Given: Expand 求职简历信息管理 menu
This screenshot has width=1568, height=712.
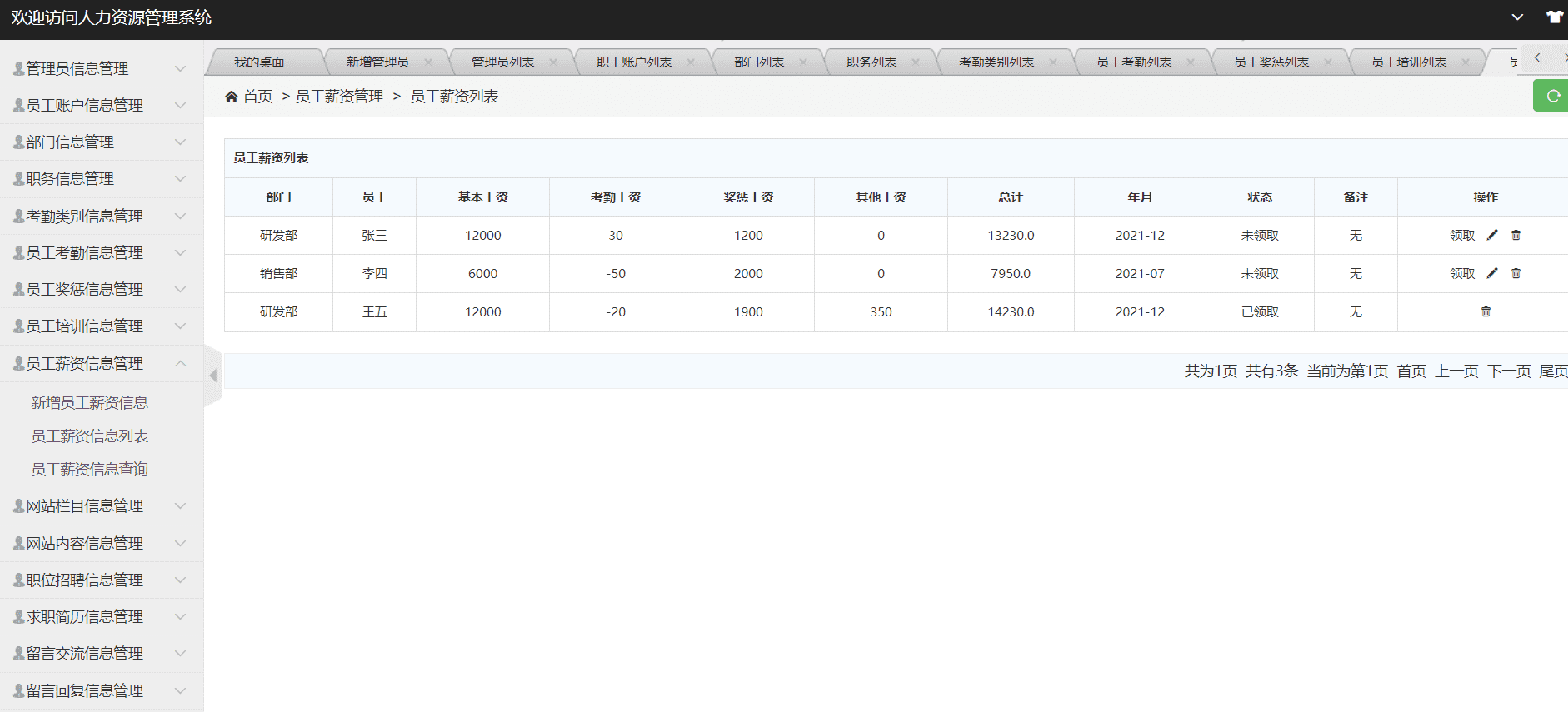Looking at the screenshot, I should click(102, 616).
